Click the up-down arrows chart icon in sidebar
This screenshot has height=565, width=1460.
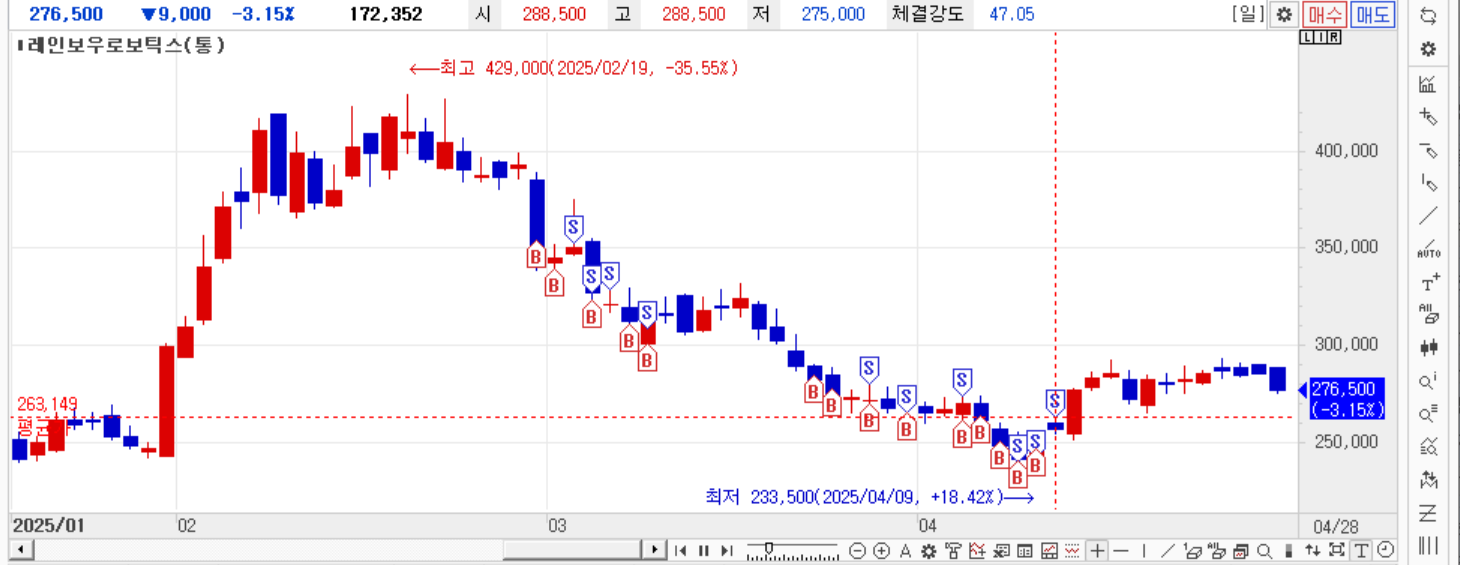point(1429,480)
